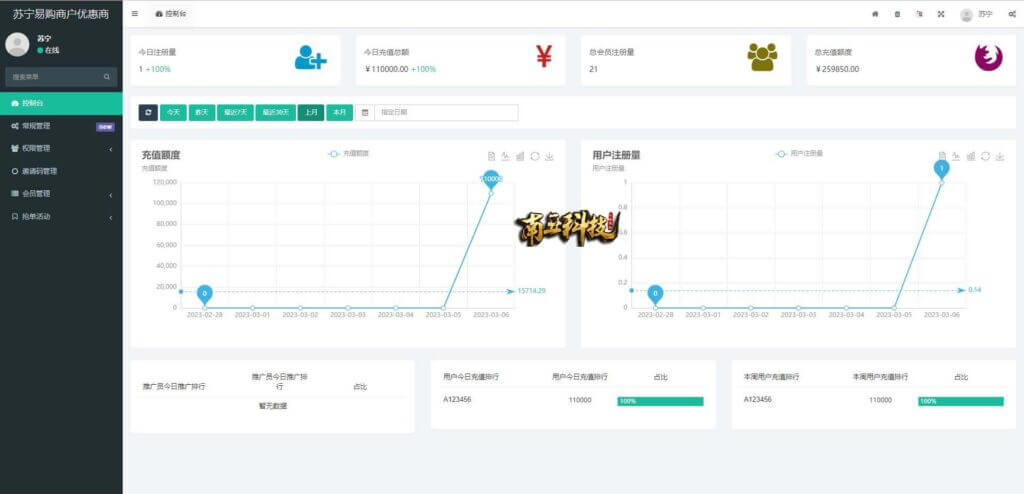The width and height of the screenshot is (1024, 494).
Task: Download the 用户注册量 chart as image
Action: click(1000, 156)
